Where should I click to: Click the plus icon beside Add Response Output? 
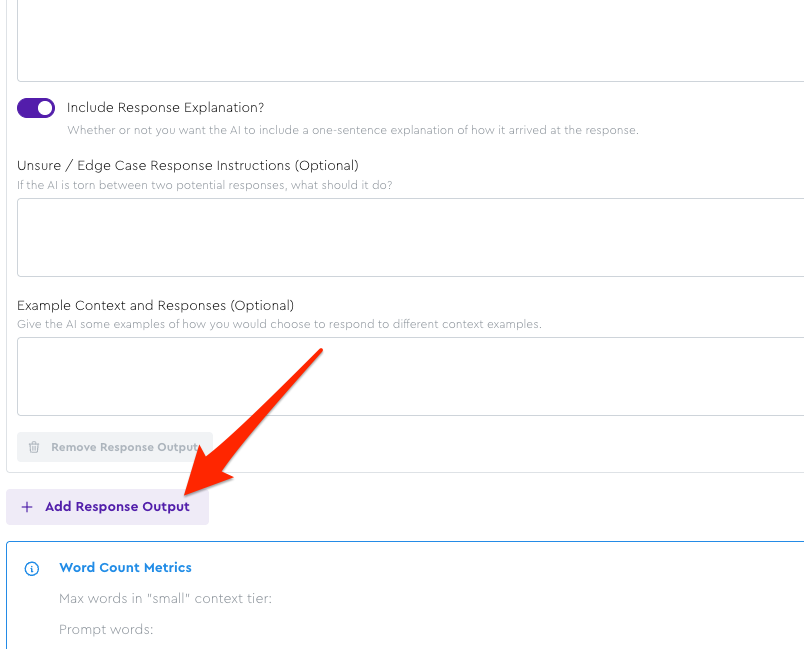[x=27, y=507]
